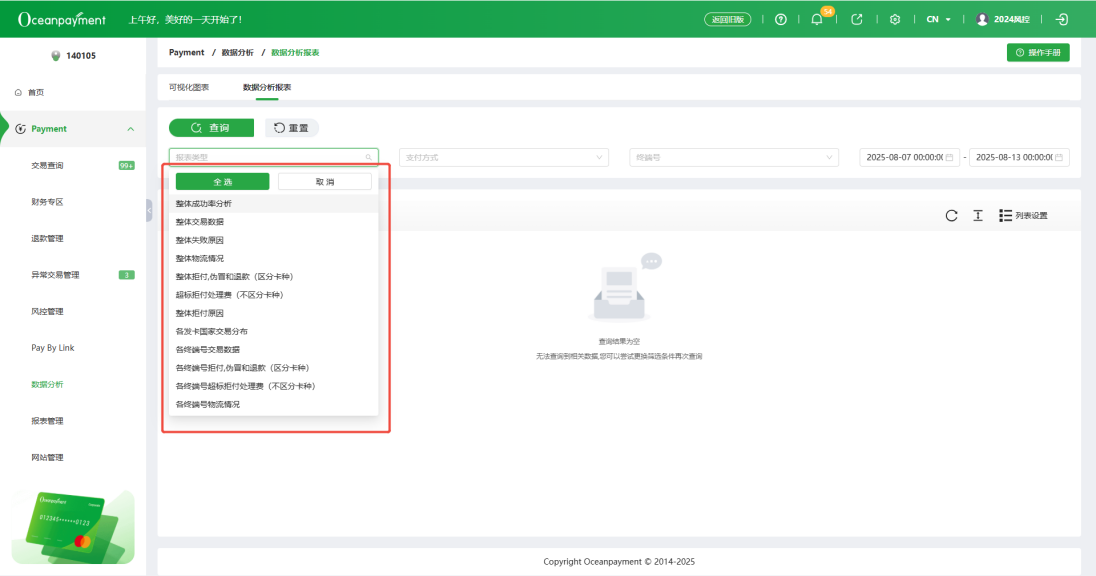Screen dimensions: 1096x576
Task: Open the 操作手册 manual button
Action: [x=1038, y=52]
